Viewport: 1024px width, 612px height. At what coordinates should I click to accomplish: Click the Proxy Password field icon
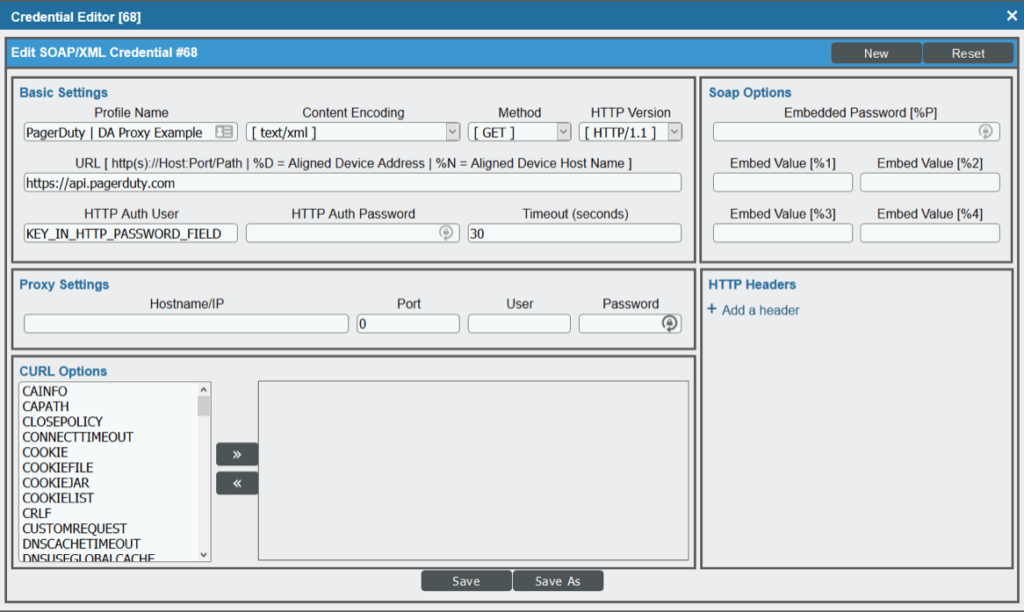(x=670, y=323)
